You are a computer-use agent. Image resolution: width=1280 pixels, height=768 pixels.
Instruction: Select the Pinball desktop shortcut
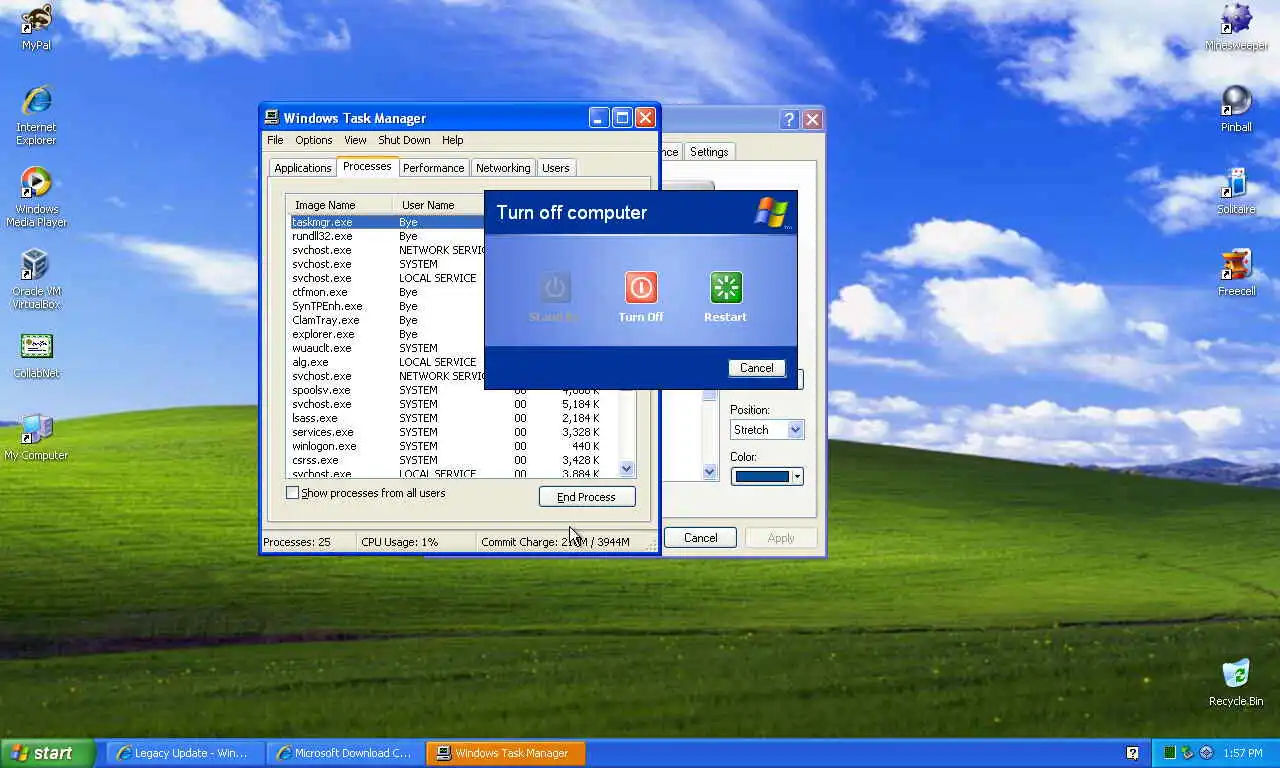point(1236,109)
